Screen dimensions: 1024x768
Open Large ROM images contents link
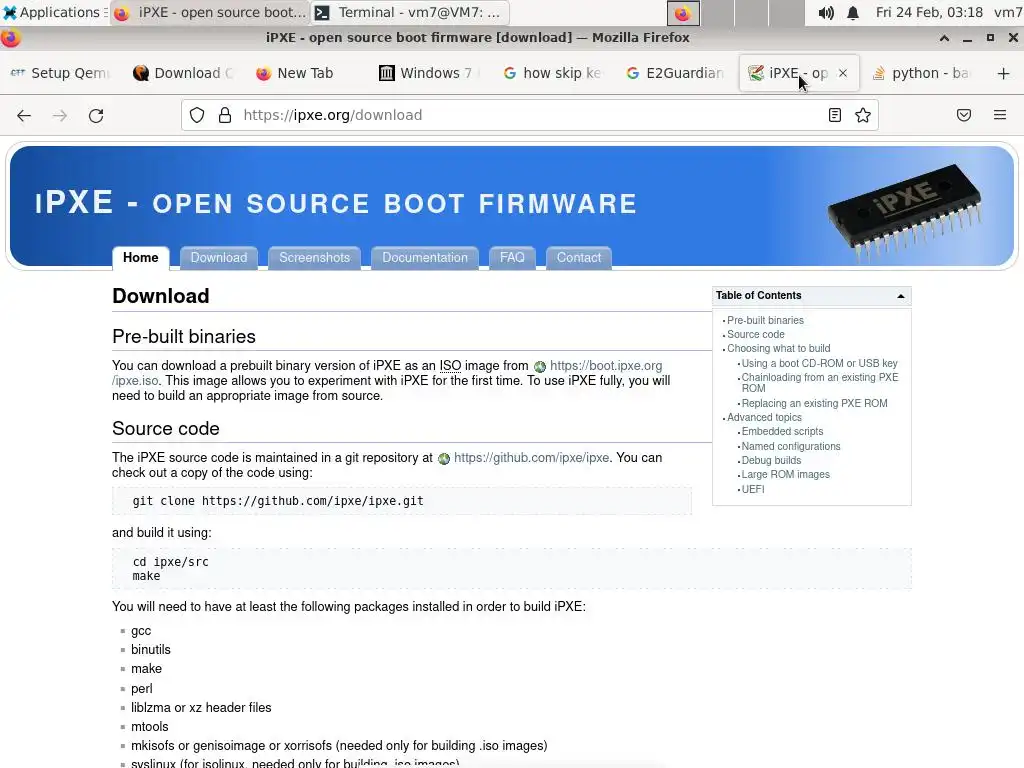[x=785, y=474]
